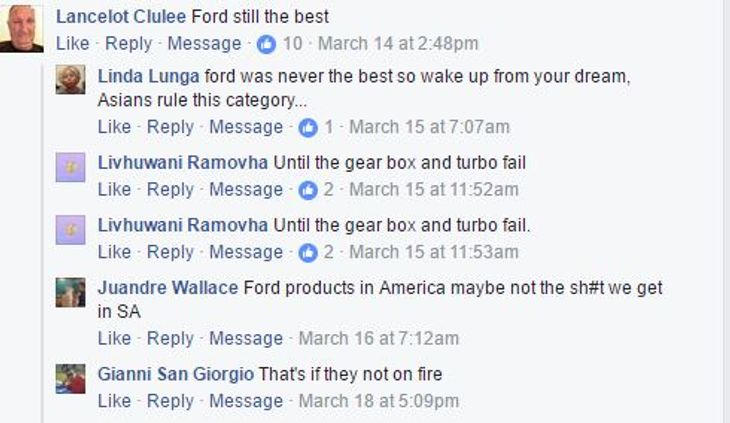Open Lancelot Clulee's profile picture

(22, 28)
